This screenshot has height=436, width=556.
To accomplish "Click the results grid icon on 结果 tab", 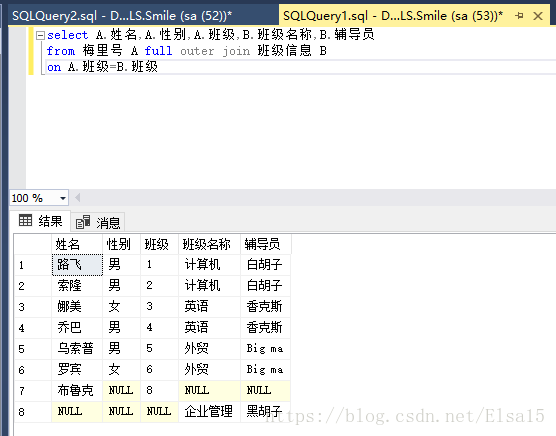I will (x=25, y=220).
